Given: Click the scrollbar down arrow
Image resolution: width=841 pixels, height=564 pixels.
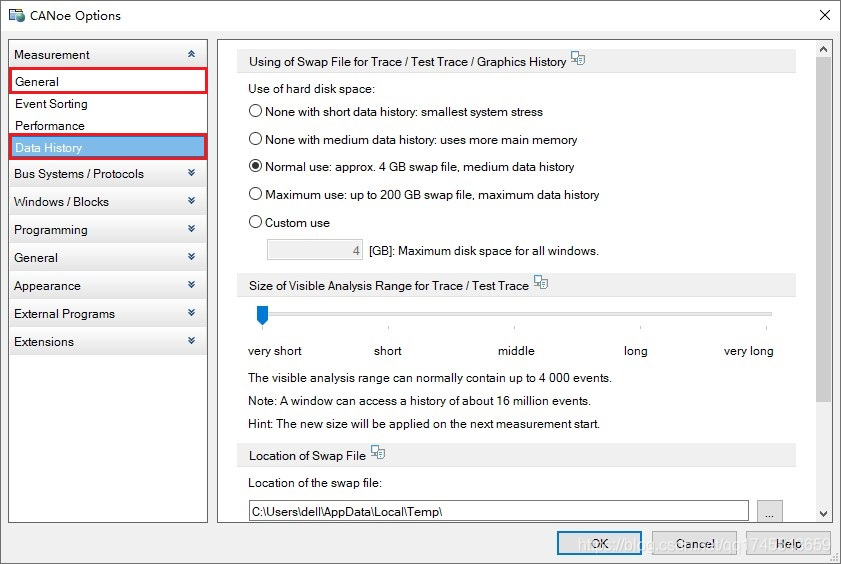Looking at the screenshot, I should 823,514.
